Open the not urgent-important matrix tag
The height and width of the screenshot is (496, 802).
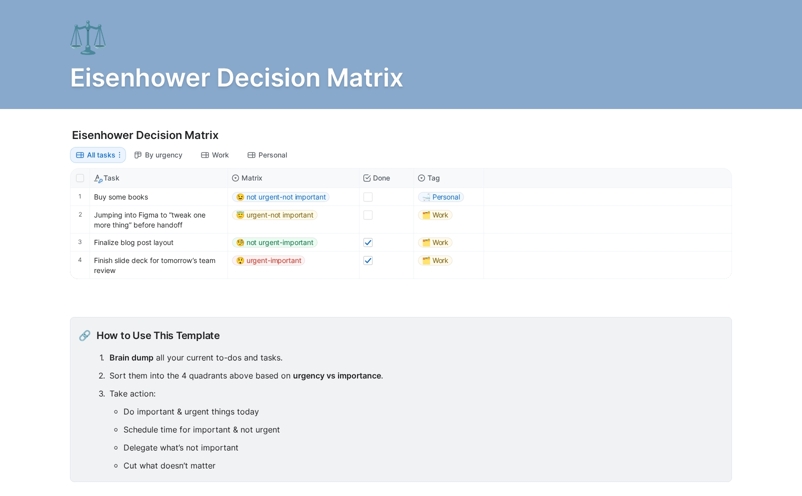click(275, 242)
